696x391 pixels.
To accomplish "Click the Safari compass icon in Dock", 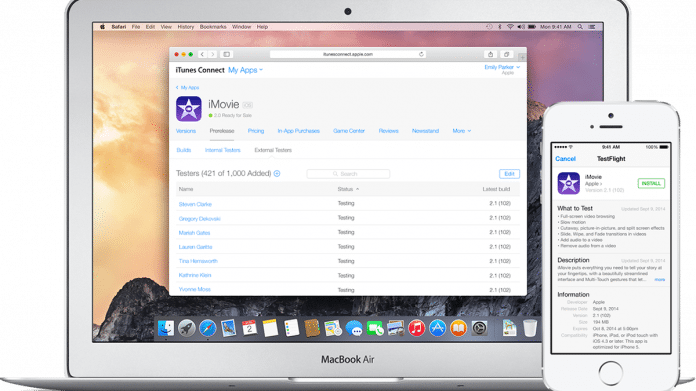I will 207,328.
